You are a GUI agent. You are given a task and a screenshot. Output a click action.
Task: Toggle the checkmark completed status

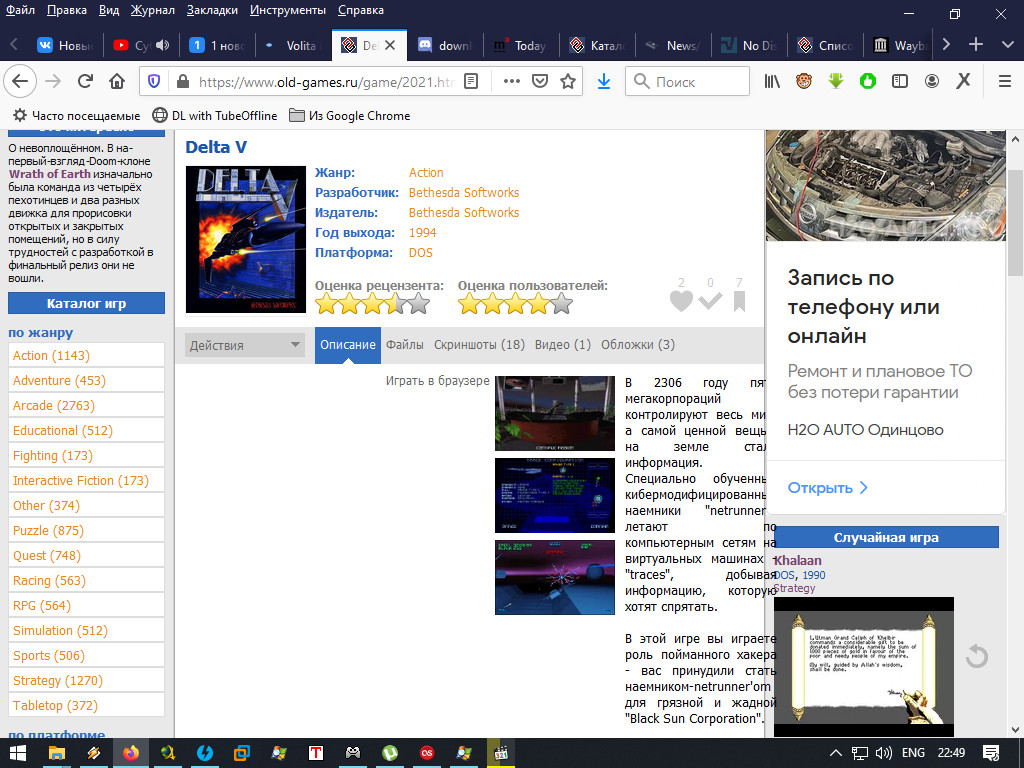710,301
